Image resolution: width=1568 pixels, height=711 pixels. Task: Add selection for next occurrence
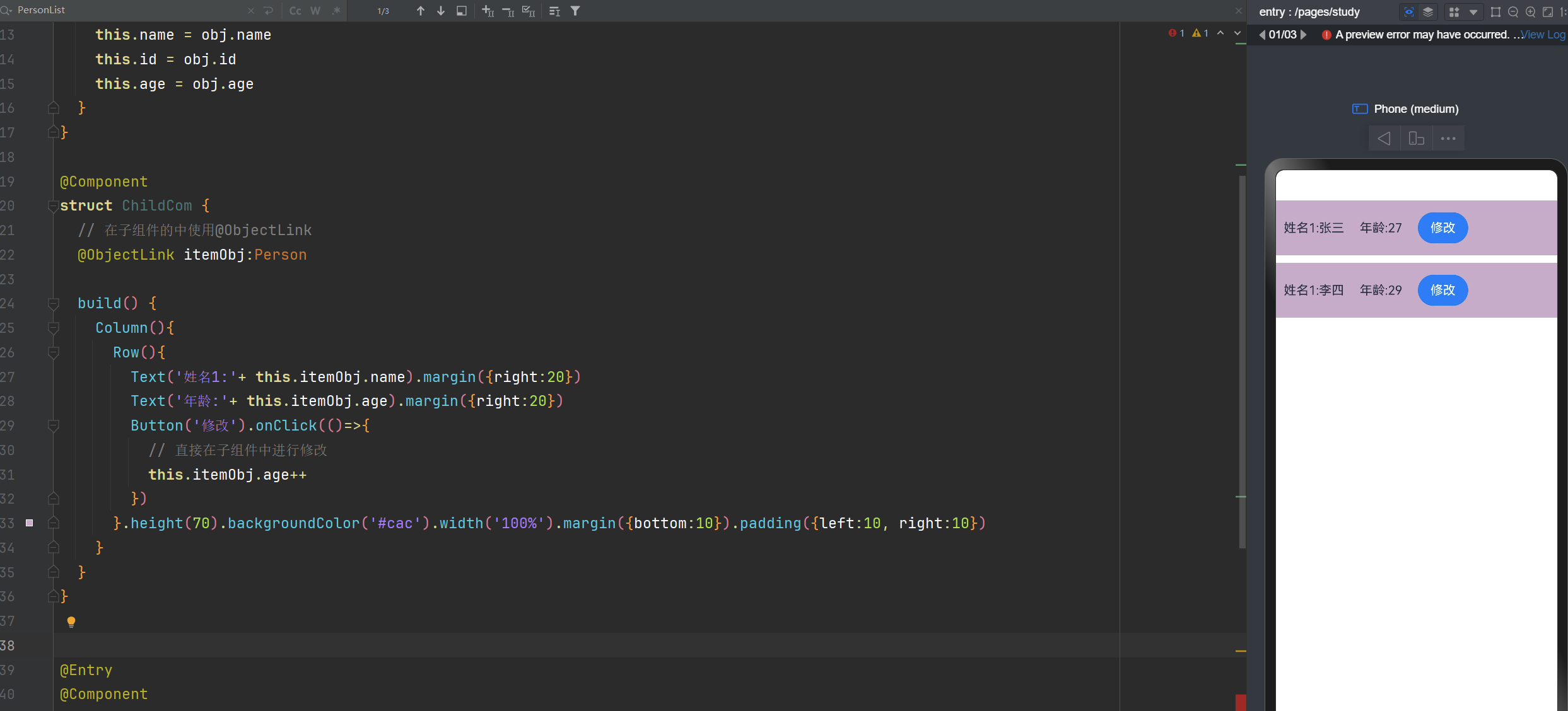488,11
